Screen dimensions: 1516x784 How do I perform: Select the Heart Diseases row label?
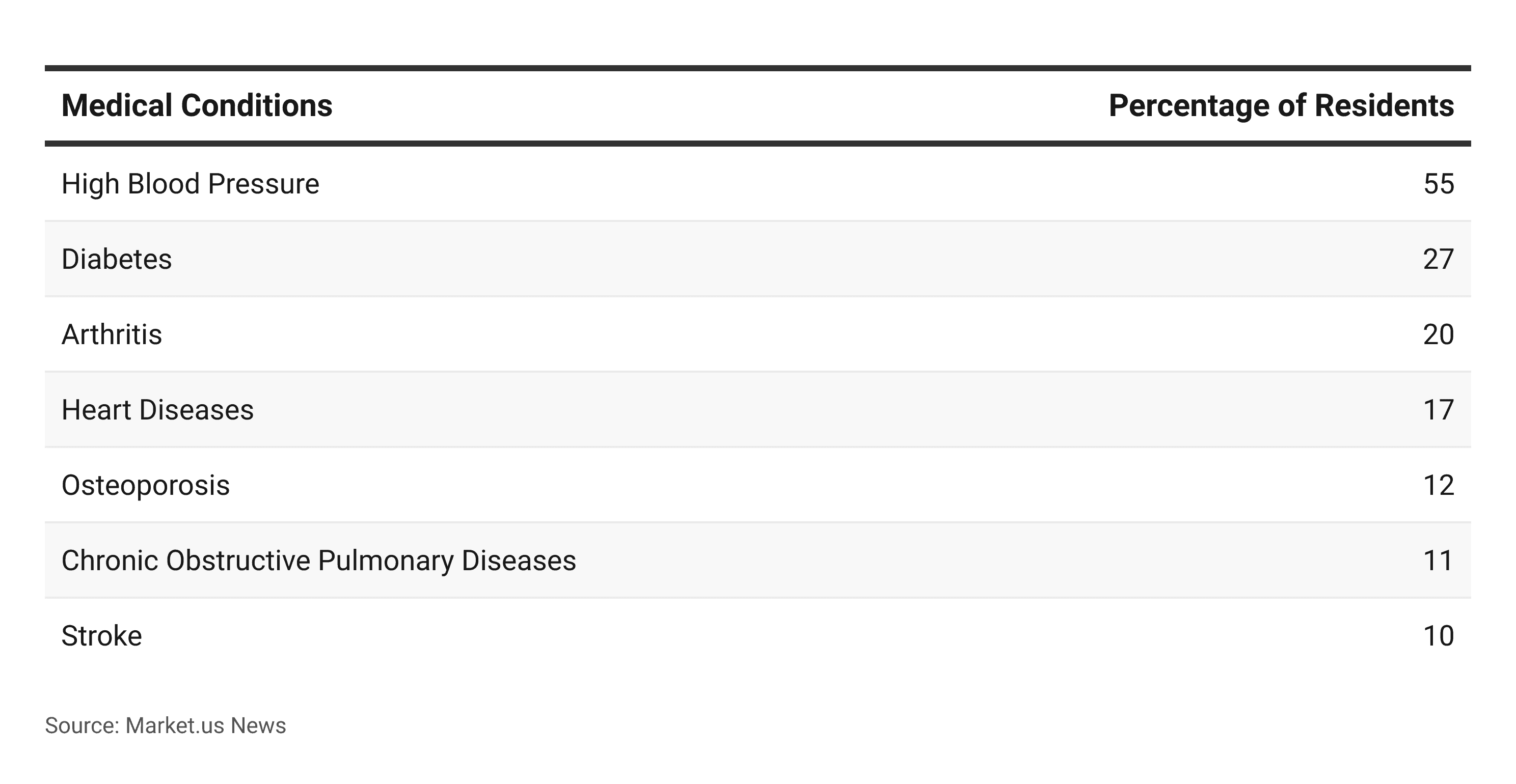pos(157,410)
